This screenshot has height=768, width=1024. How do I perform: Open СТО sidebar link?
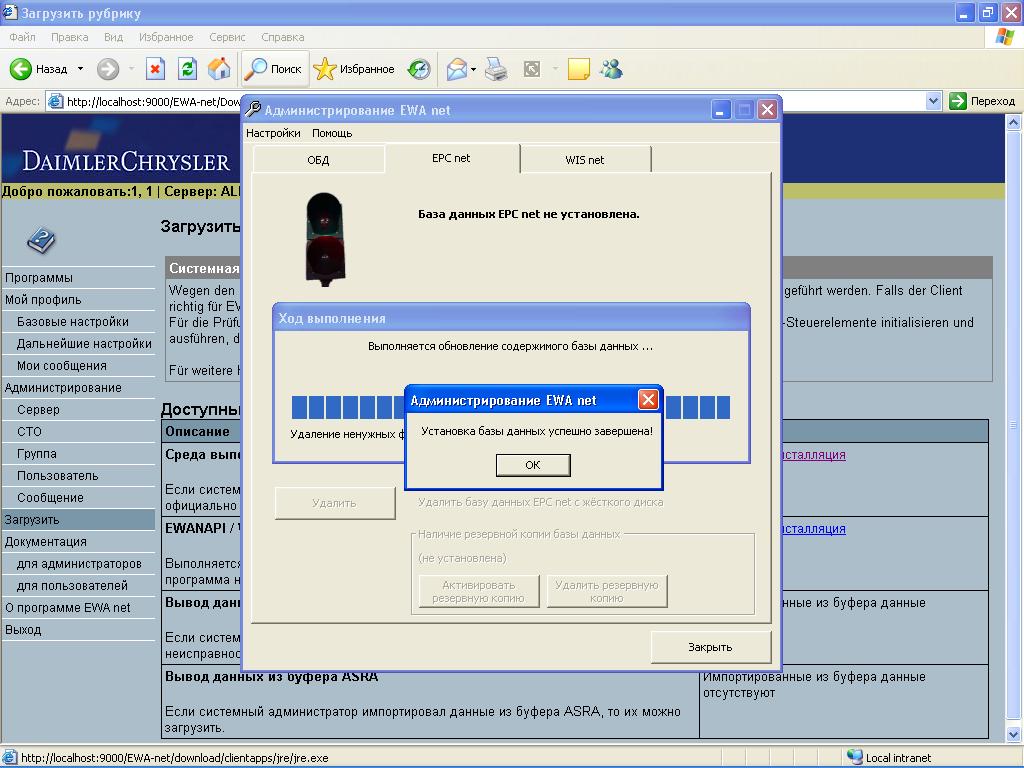(29, 432)
